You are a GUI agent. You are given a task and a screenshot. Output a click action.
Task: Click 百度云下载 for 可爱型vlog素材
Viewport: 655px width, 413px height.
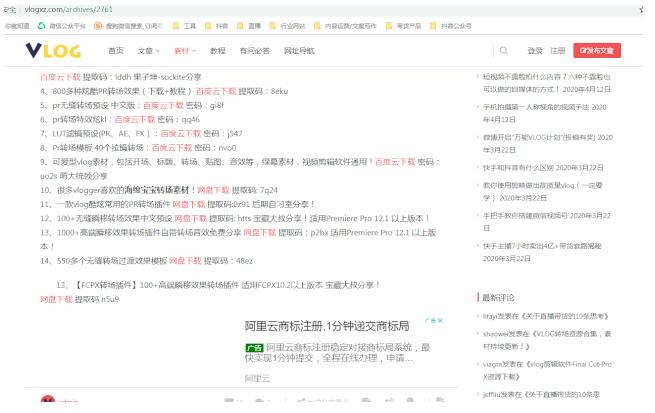(x=395, y=162)
